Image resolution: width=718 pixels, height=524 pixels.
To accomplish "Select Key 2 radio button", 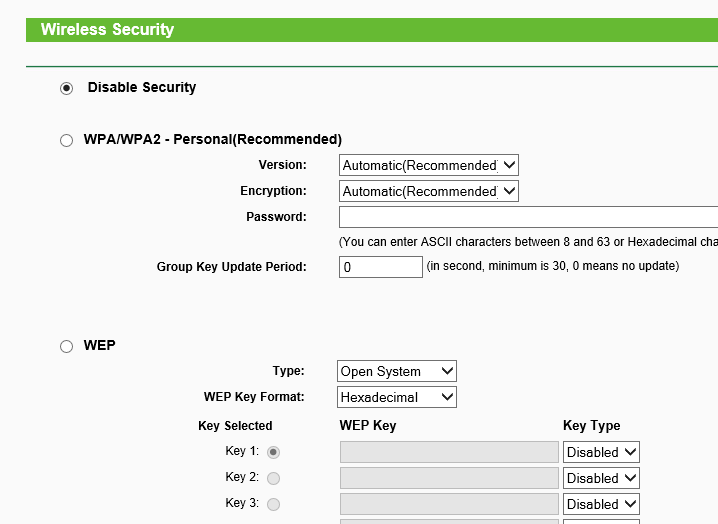I will pyautogui.click(x=273, y=479).
